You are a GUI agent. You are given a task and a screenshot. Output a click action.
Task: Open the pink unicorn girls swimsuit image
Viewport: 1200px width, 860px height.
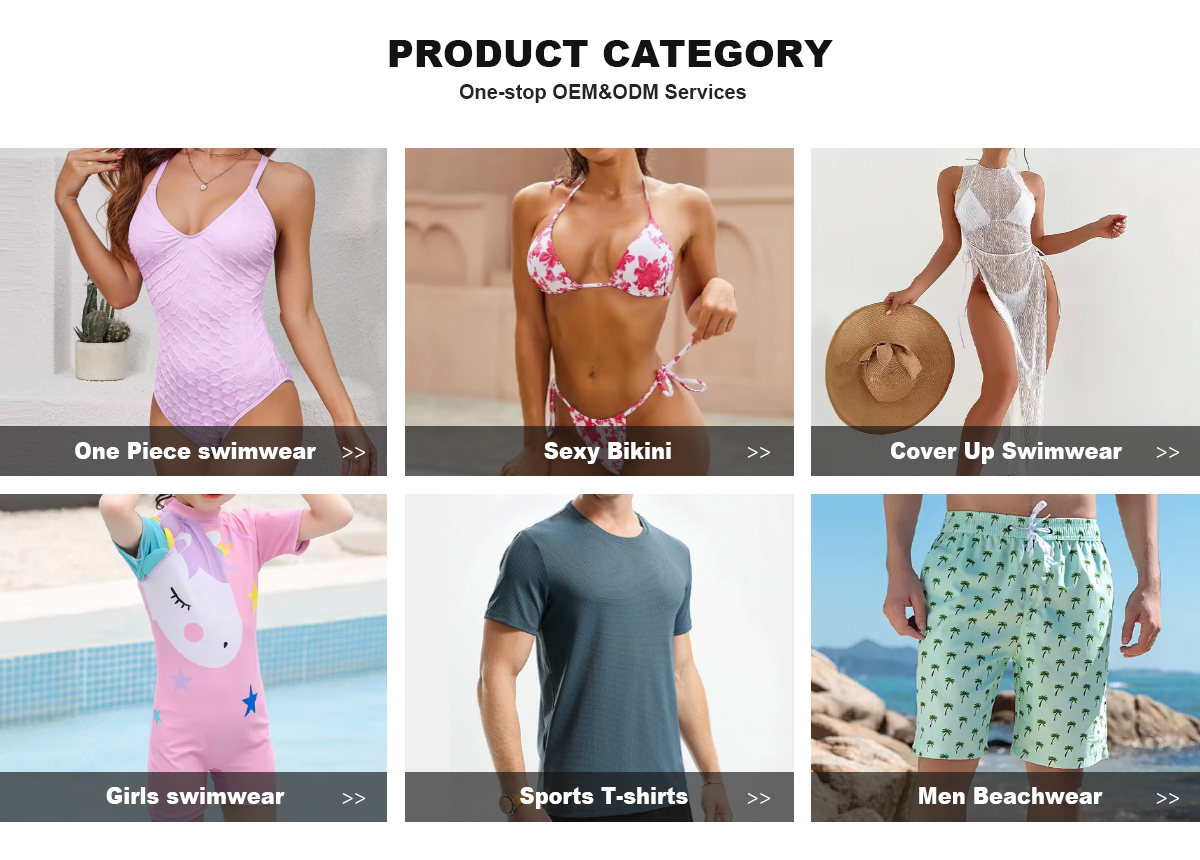tap(193, 633)
